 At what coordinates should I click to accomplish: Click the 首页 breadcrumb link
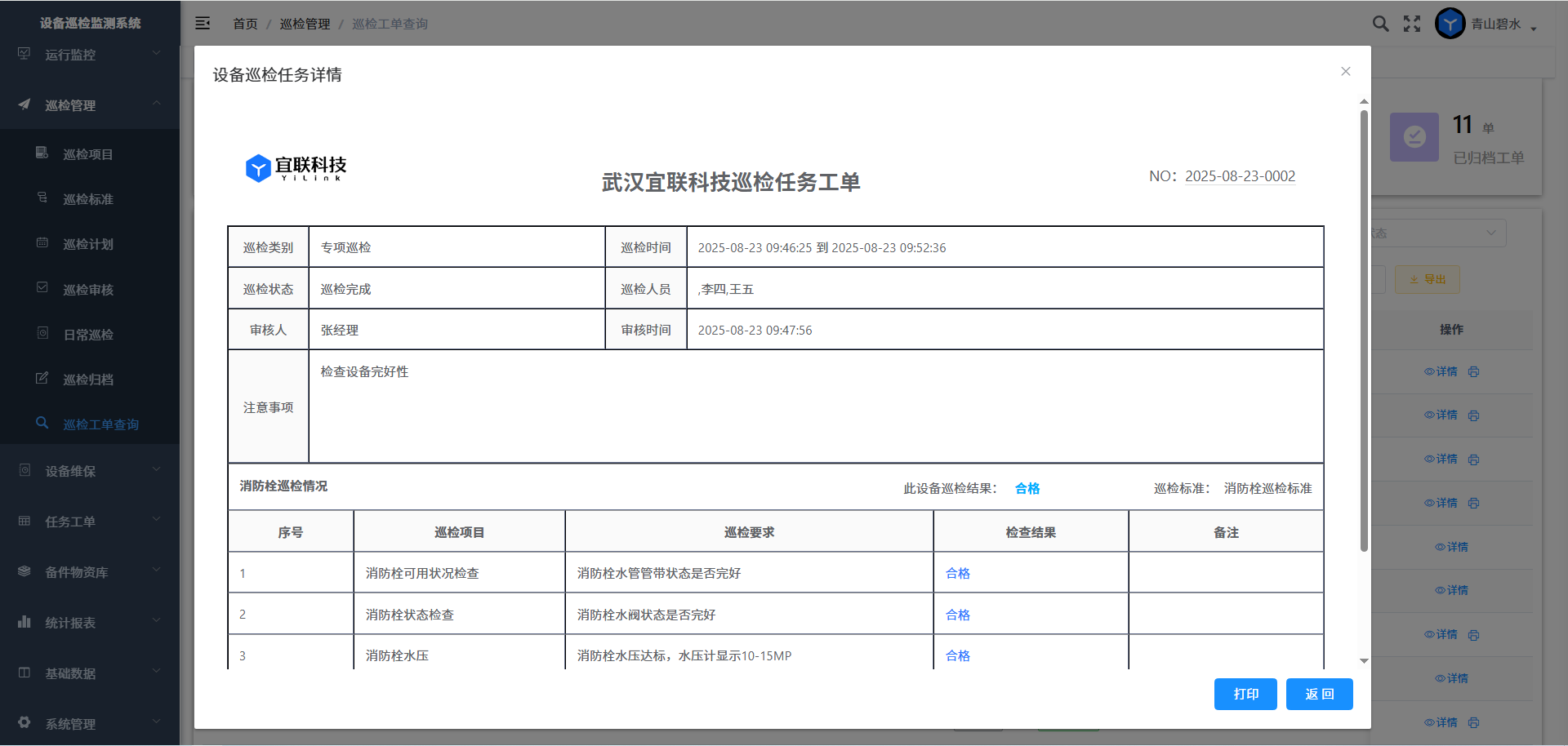click(245, 24)
